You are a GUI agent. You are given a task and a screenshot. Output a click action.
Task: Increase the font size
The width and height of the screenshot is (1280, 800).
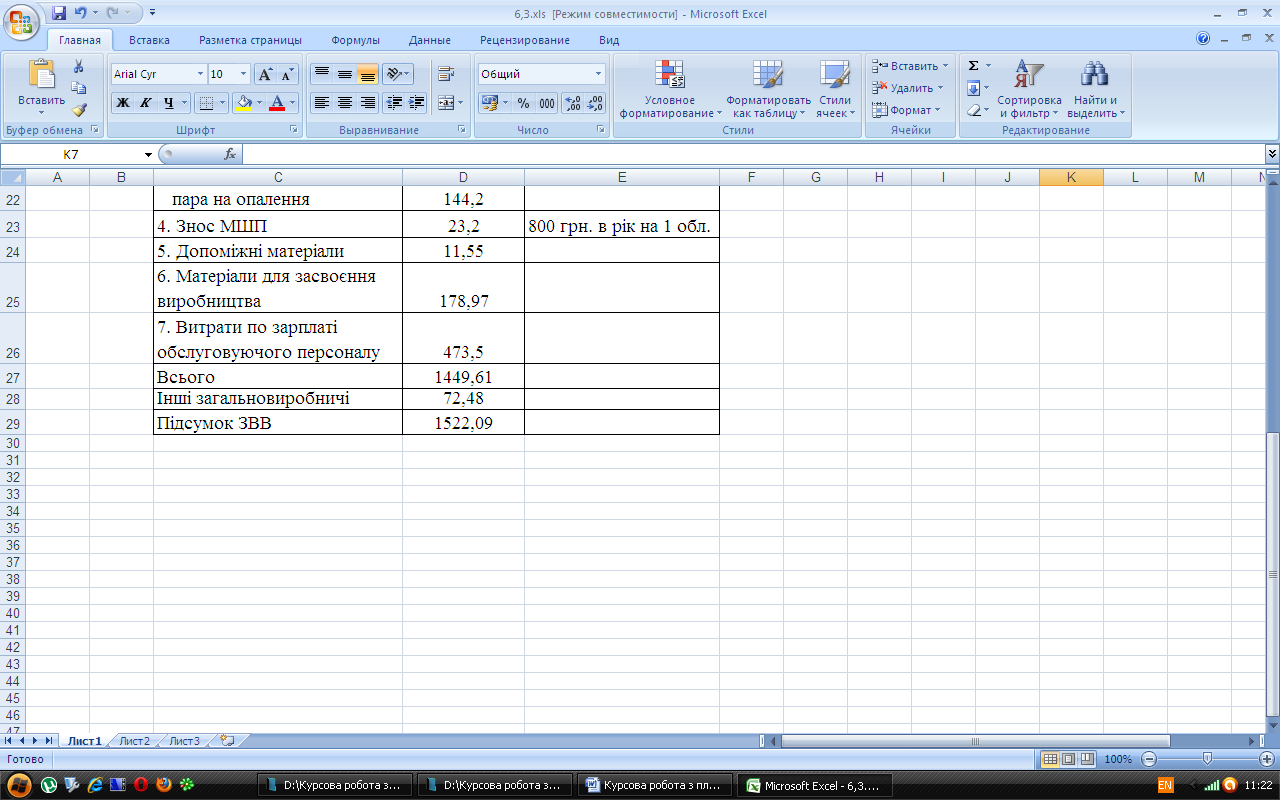tap(265, 74)
